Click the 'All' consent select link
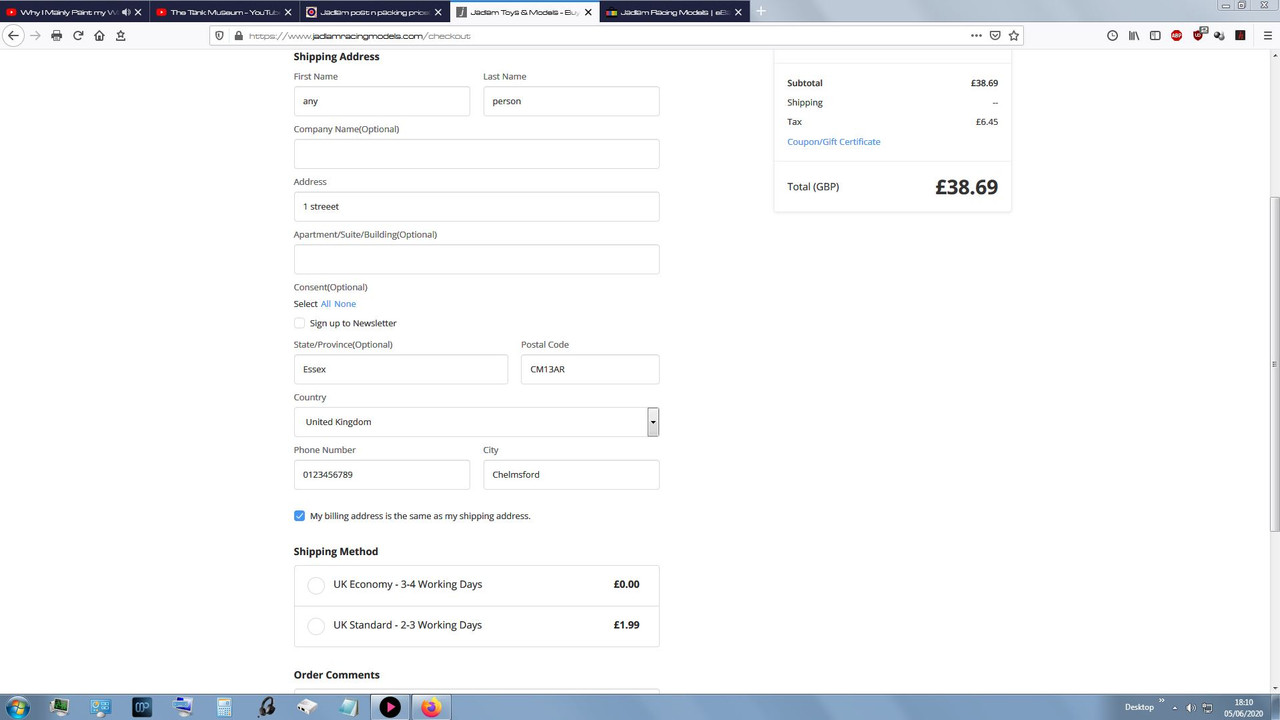The image size is (1280, 720). [326, 304]
